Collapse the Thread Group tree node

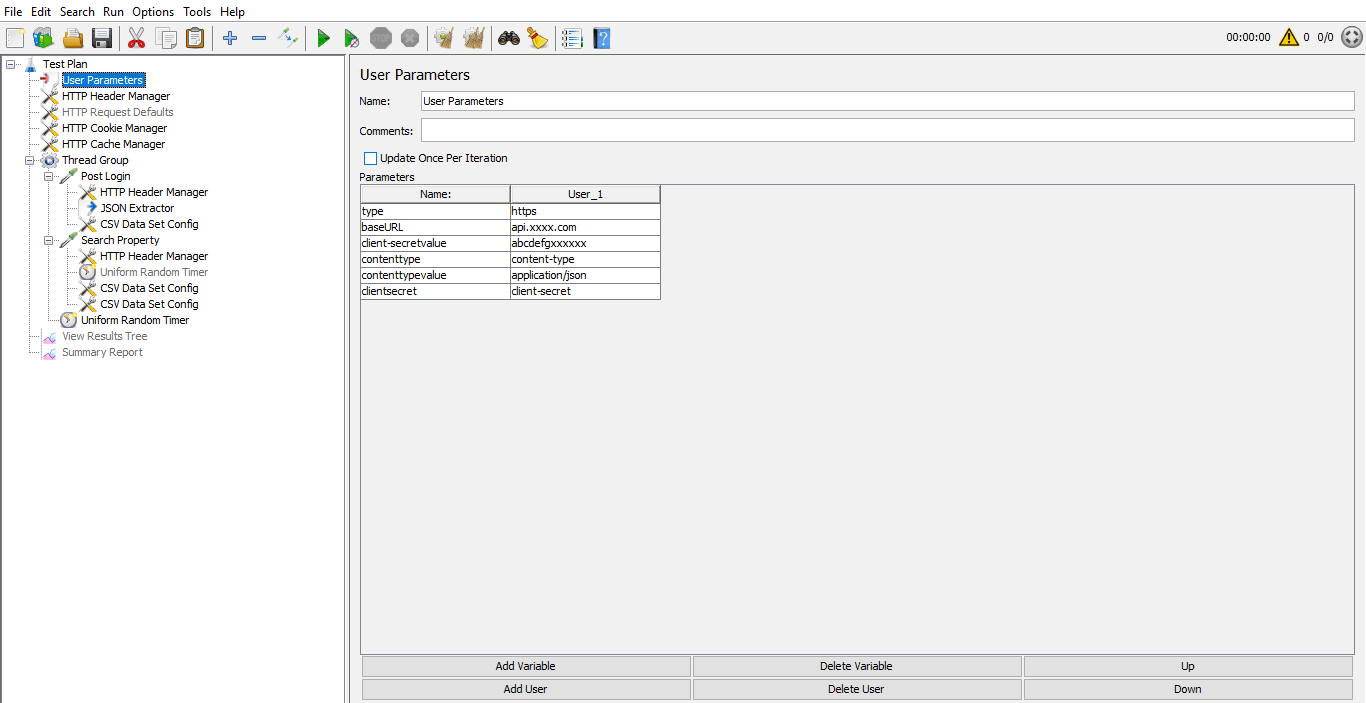point(30,159)
